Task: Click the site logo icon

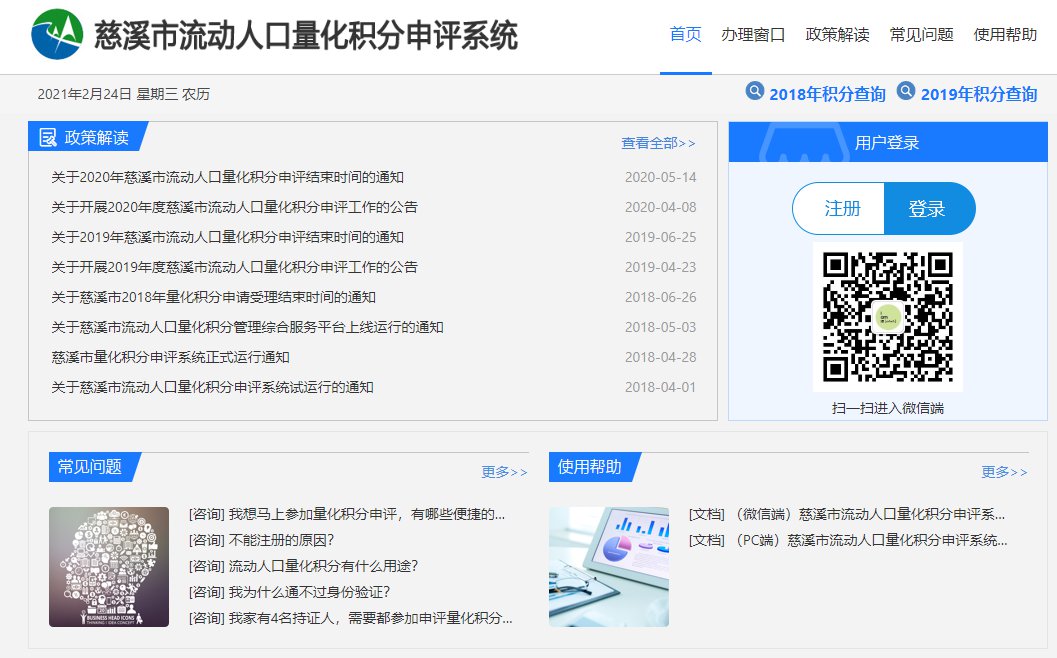Action: [58, 35]
